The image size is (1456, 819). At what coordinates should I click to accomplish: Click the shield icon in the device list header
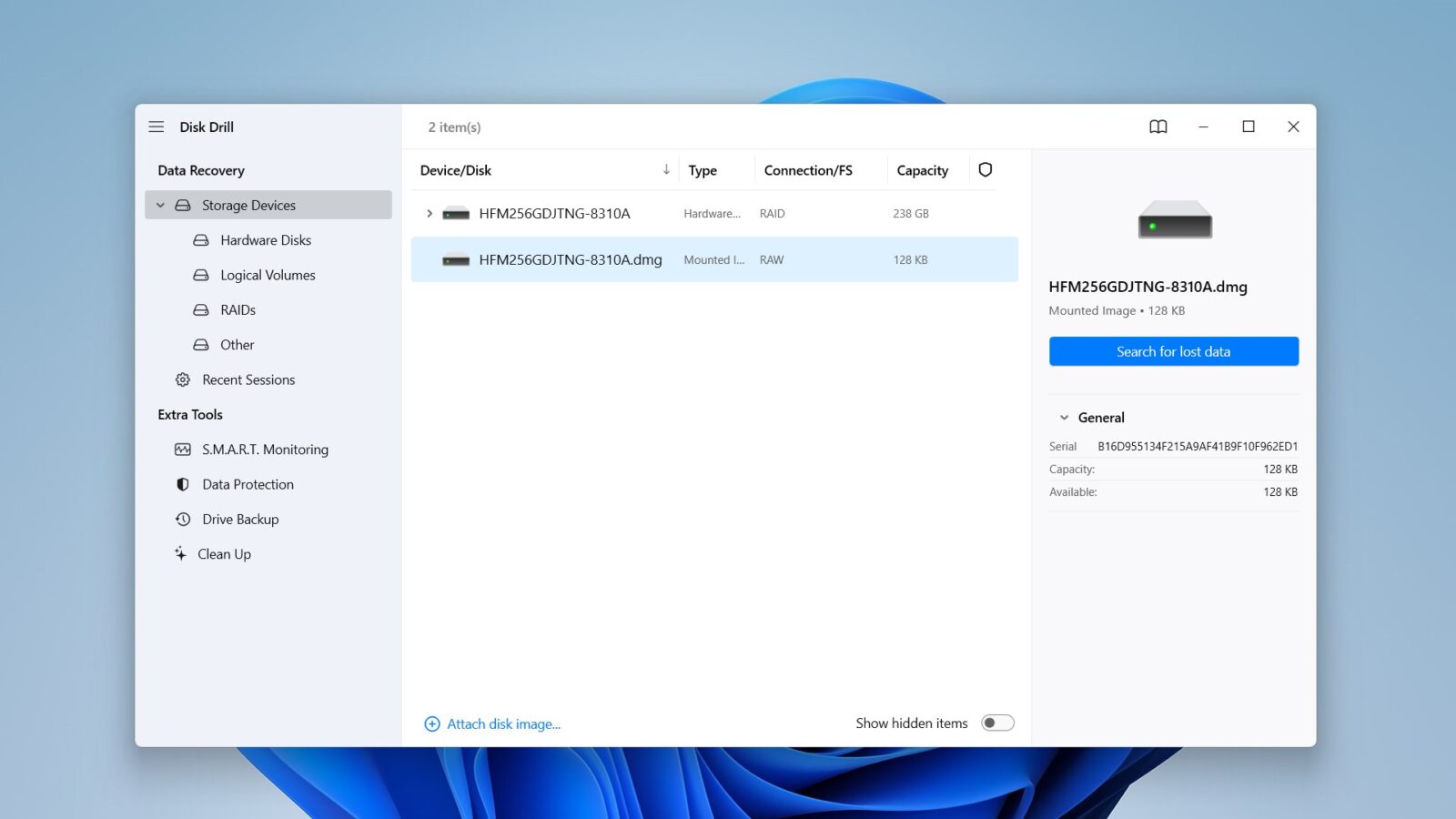tap(986, 169)
